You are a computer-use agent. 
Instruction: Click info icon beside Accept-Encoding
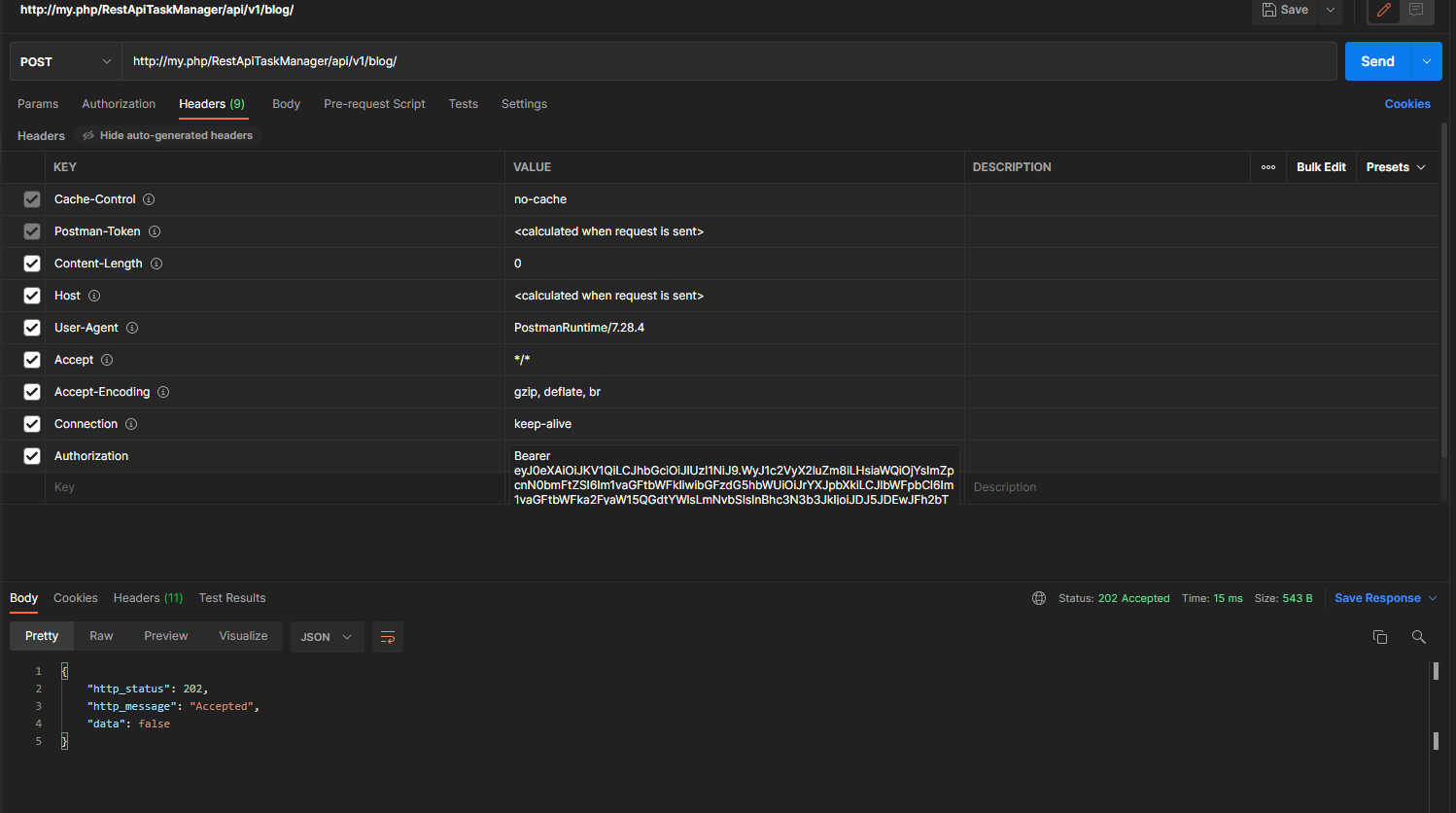(x=163, y=392)
